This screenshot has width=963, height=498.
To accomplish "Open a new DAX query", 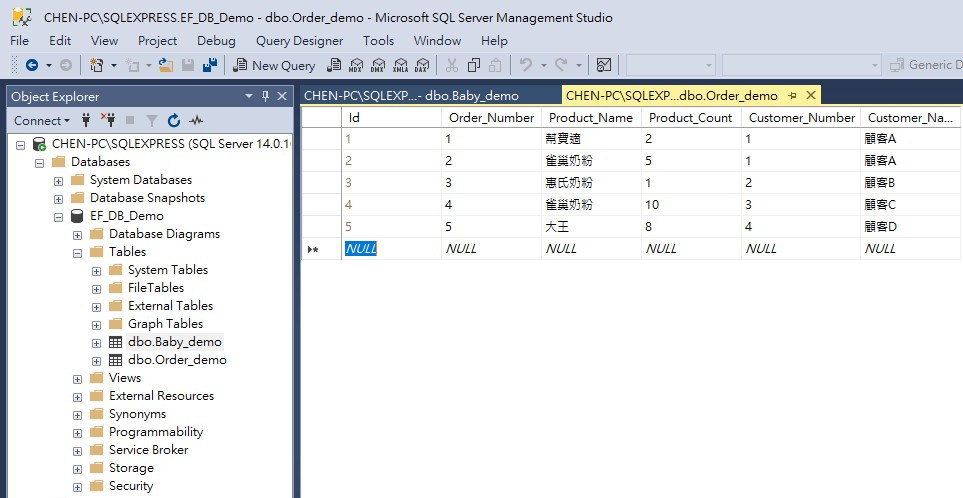I will click(x=422, y=64).
